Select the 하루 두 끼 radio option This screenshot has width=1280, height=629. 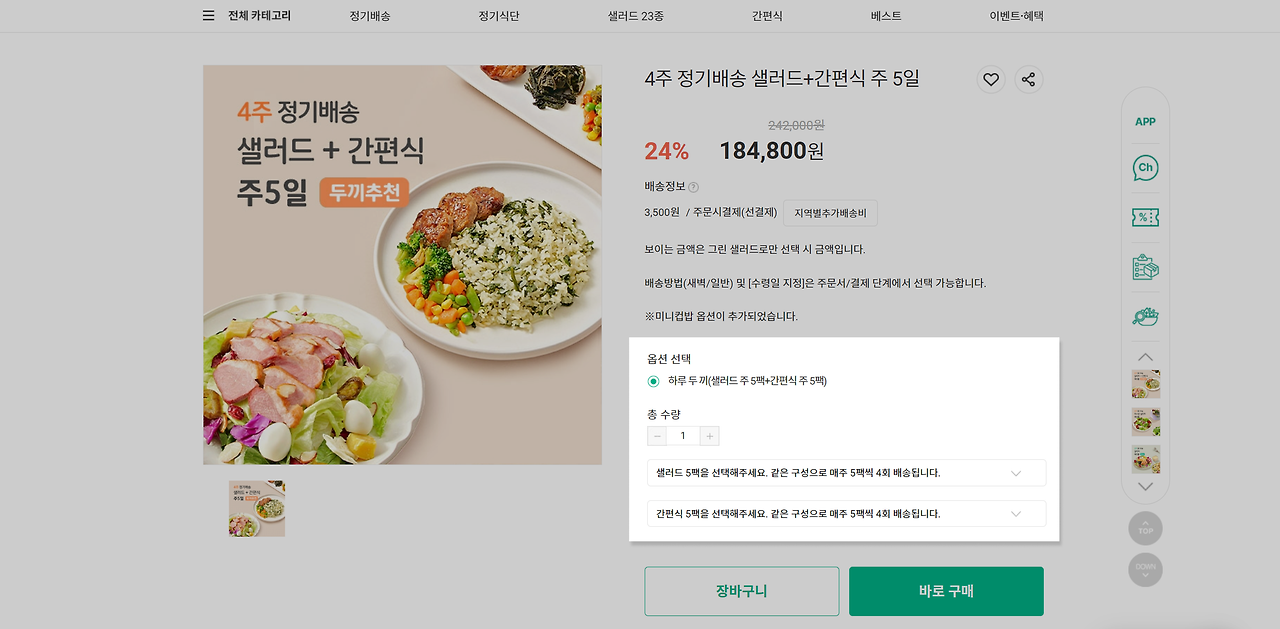point(654,381)
